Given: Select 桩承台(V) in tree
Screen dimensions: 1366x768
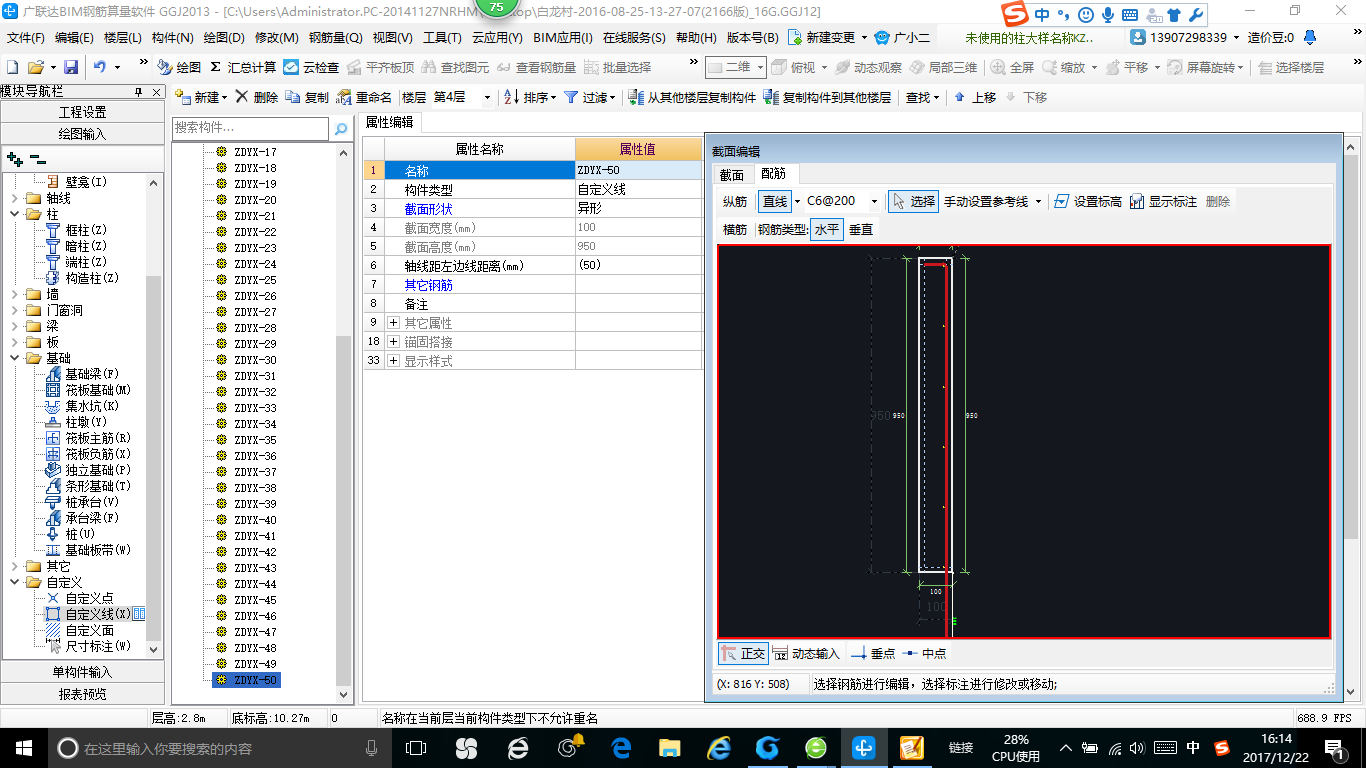Looking at the screenshot, I should coord(92,502).
